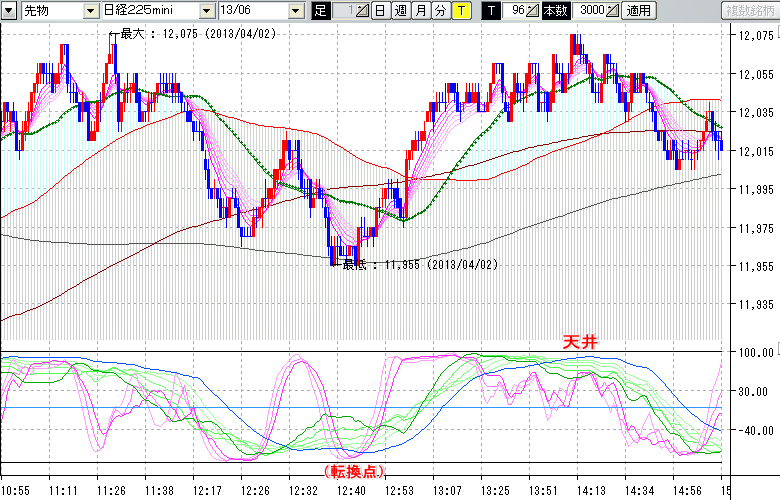Switch chart to weekly 週 timeframe
780x500 pixels.
[x=400, y=11]
